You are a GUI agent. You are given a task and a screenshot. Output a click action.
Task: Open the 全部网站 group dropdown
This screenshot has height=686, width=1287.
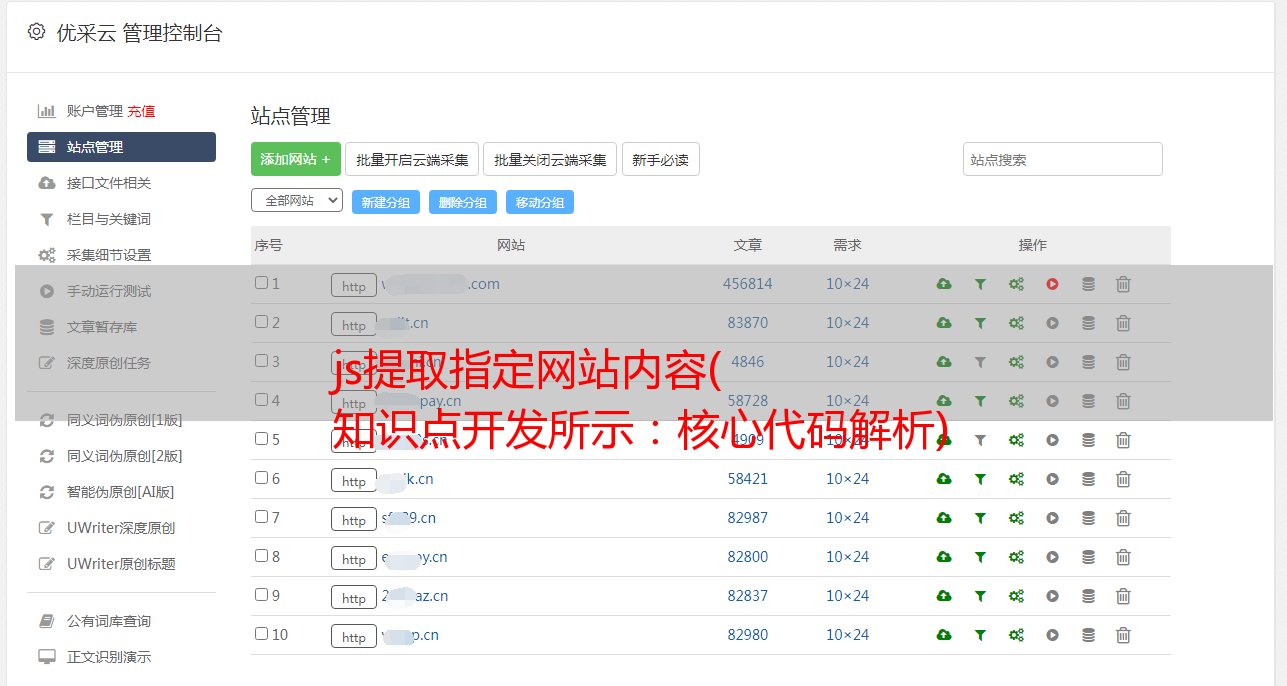297,201
